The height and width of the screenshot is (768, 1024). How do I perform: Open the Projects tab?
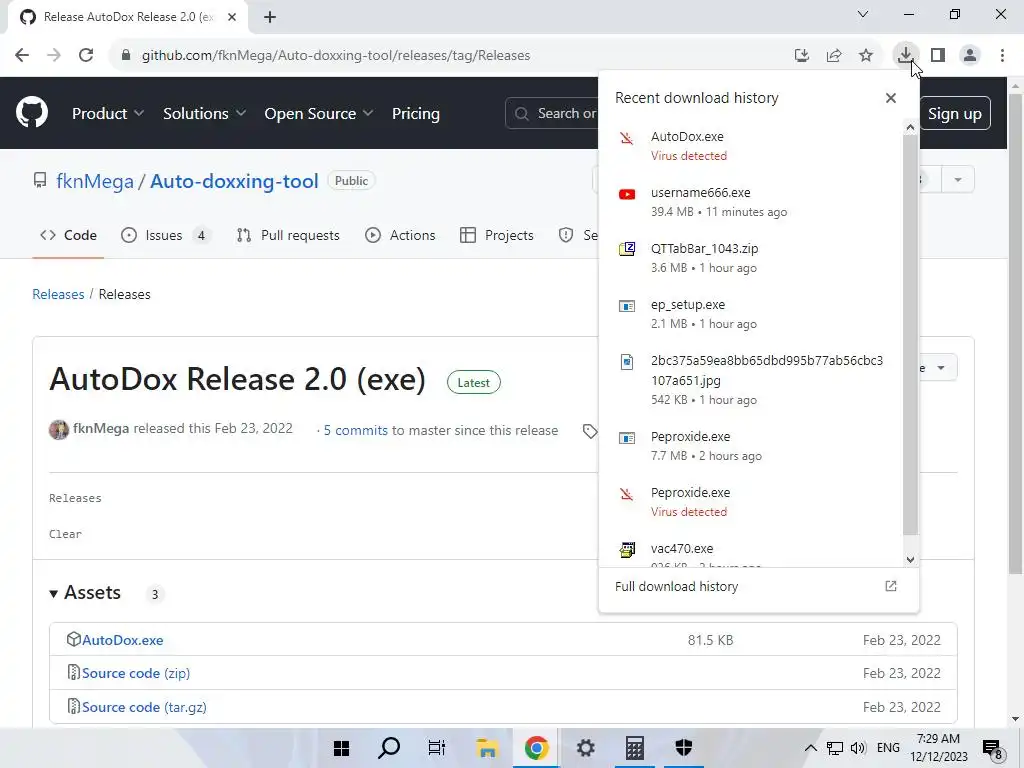pyautogui.click(x=497, y=235)
